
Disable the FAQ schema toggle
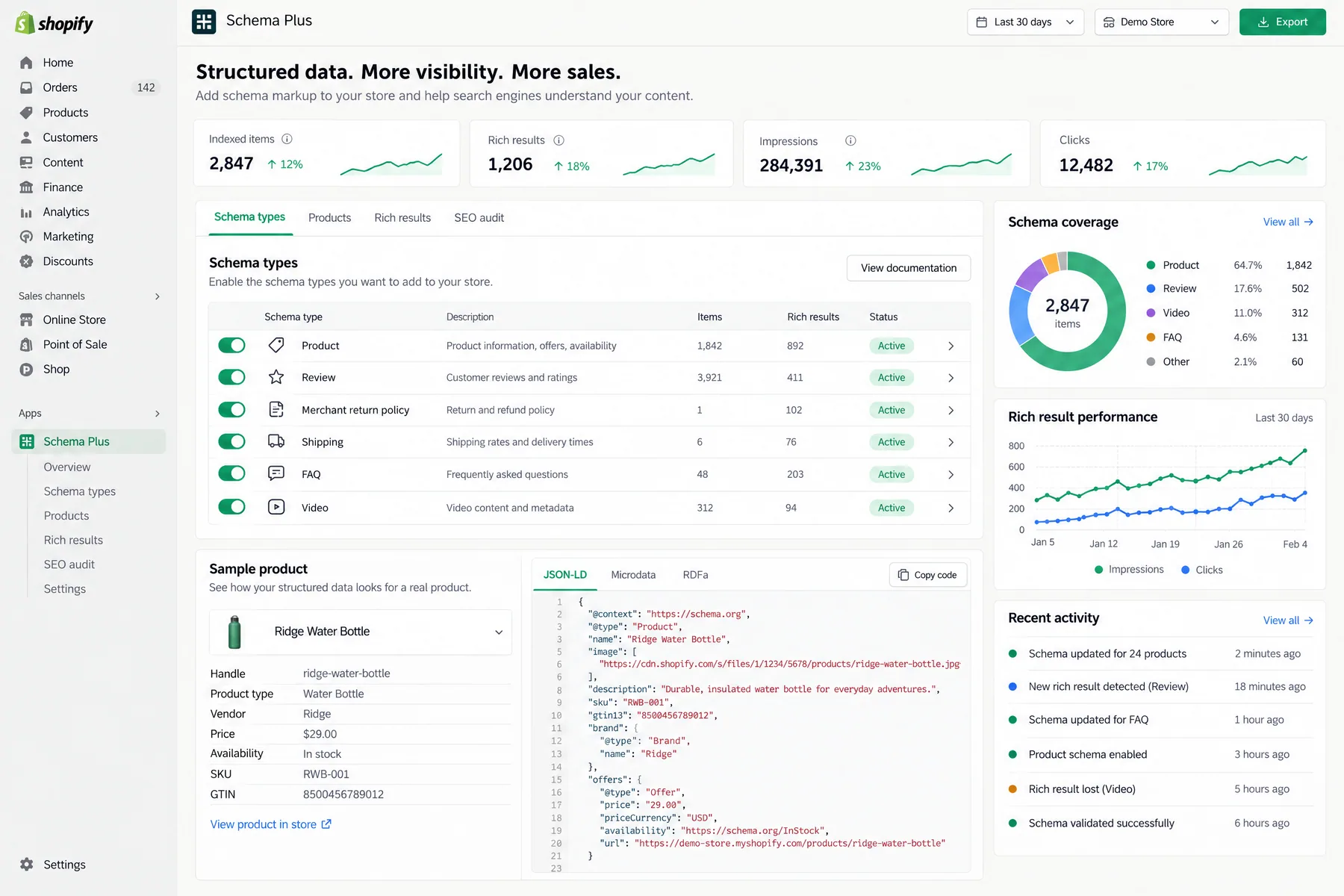click(231, 473)
